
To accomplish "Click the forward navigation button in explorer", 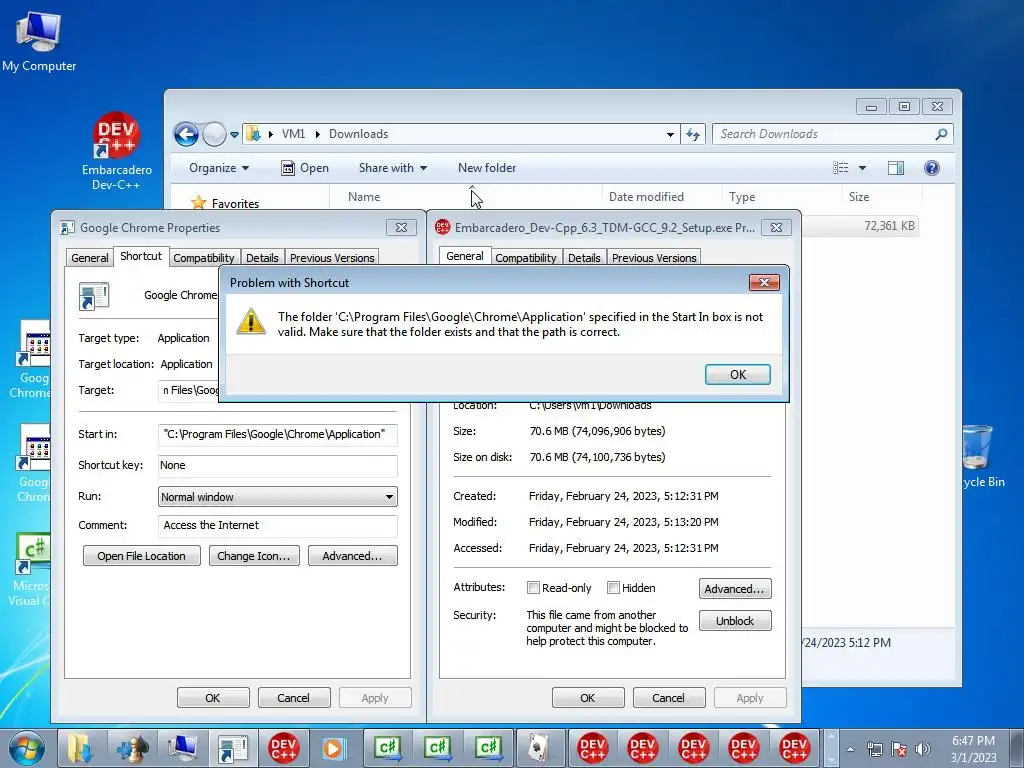I will tap(214, 135).
